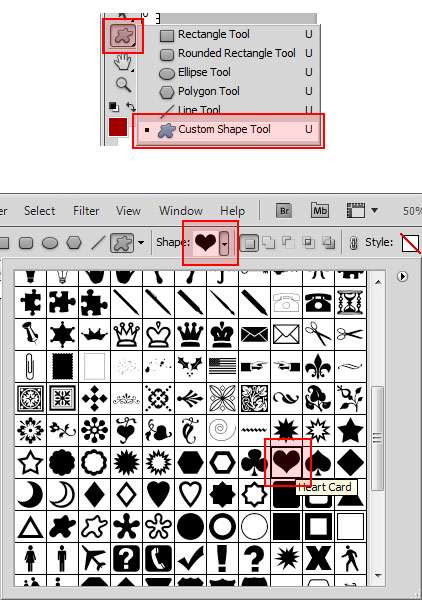Select the hourglass shape
The image size is (422, 600).
350,302
